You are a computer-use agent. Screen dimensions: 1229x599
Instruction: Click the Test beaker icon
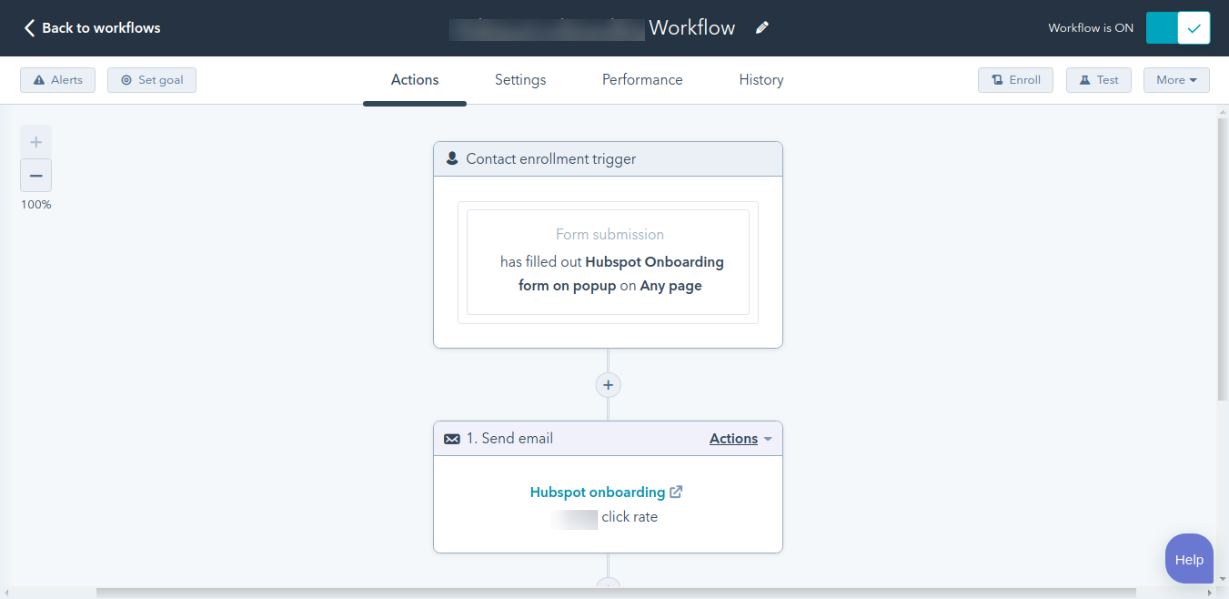1083,79
